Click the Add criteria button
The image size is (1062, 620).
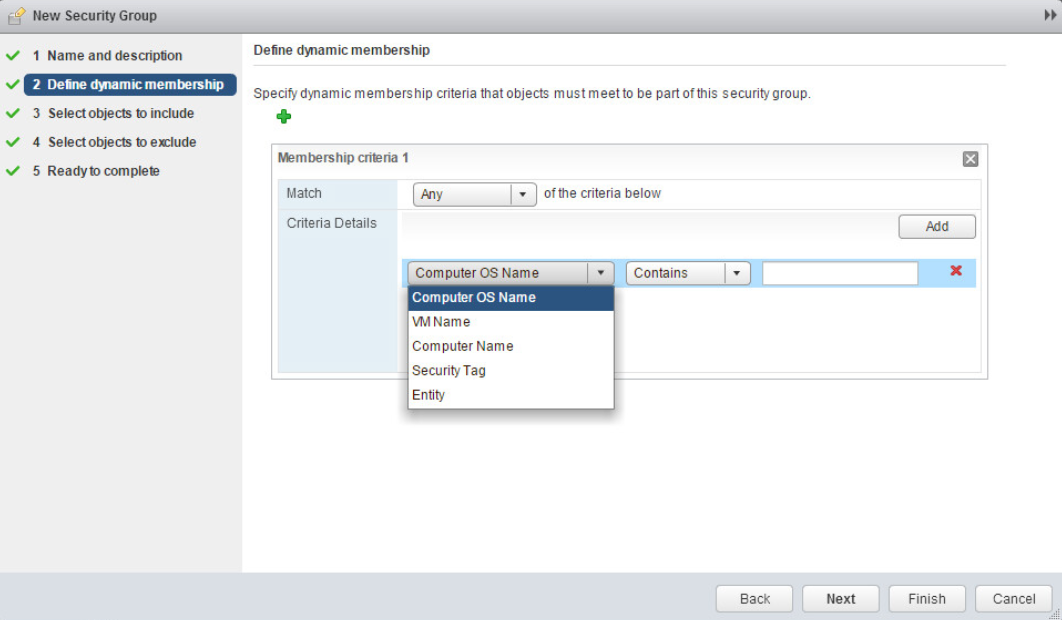coord(936,227)
